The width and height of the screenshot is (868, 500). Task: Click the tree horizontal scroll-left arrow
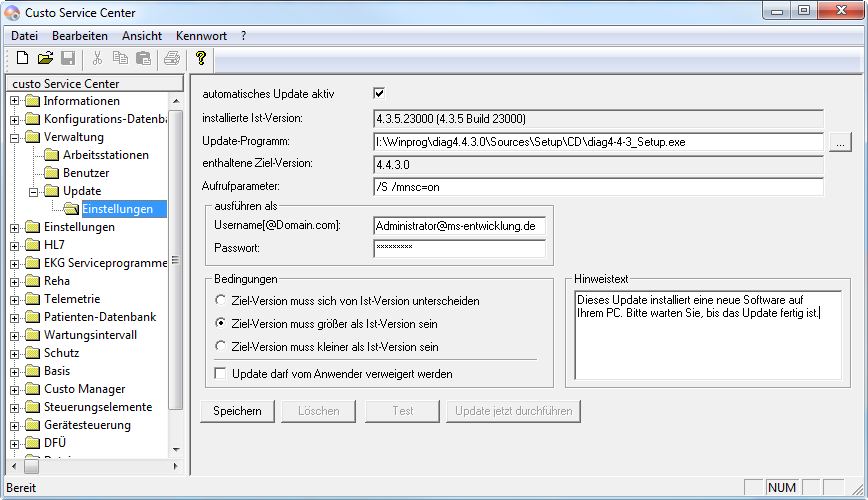[14, 466]
